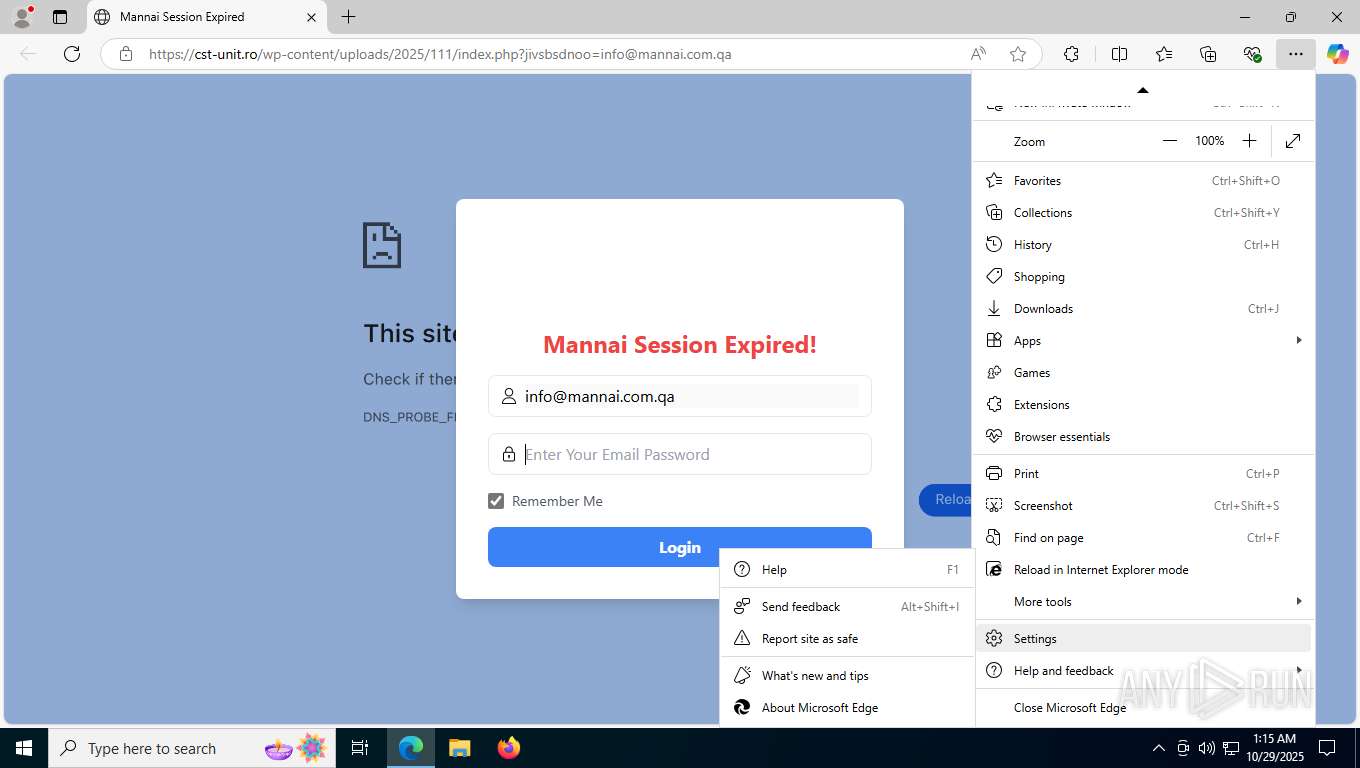Open Favorites menu entry

click(1143, 181)
